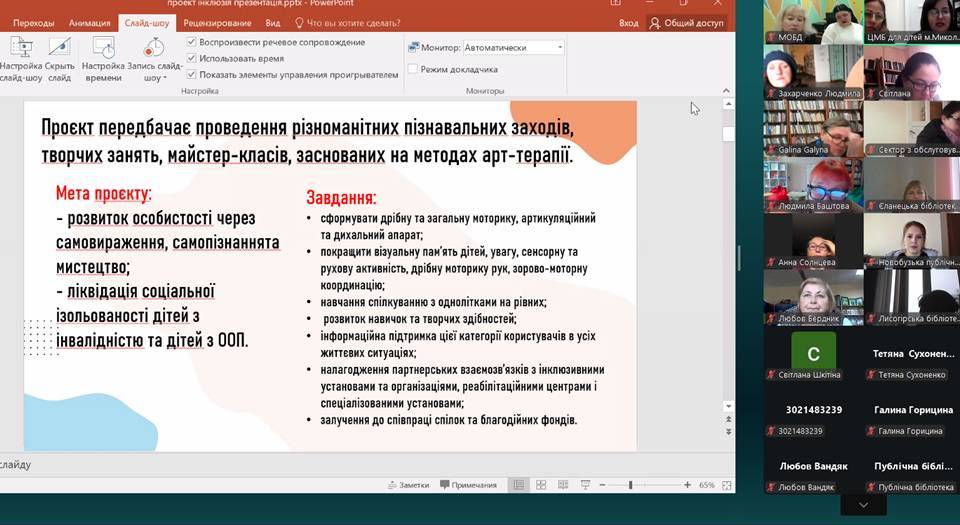
Task: Fit slide to current window
Action: coord(724,485)
